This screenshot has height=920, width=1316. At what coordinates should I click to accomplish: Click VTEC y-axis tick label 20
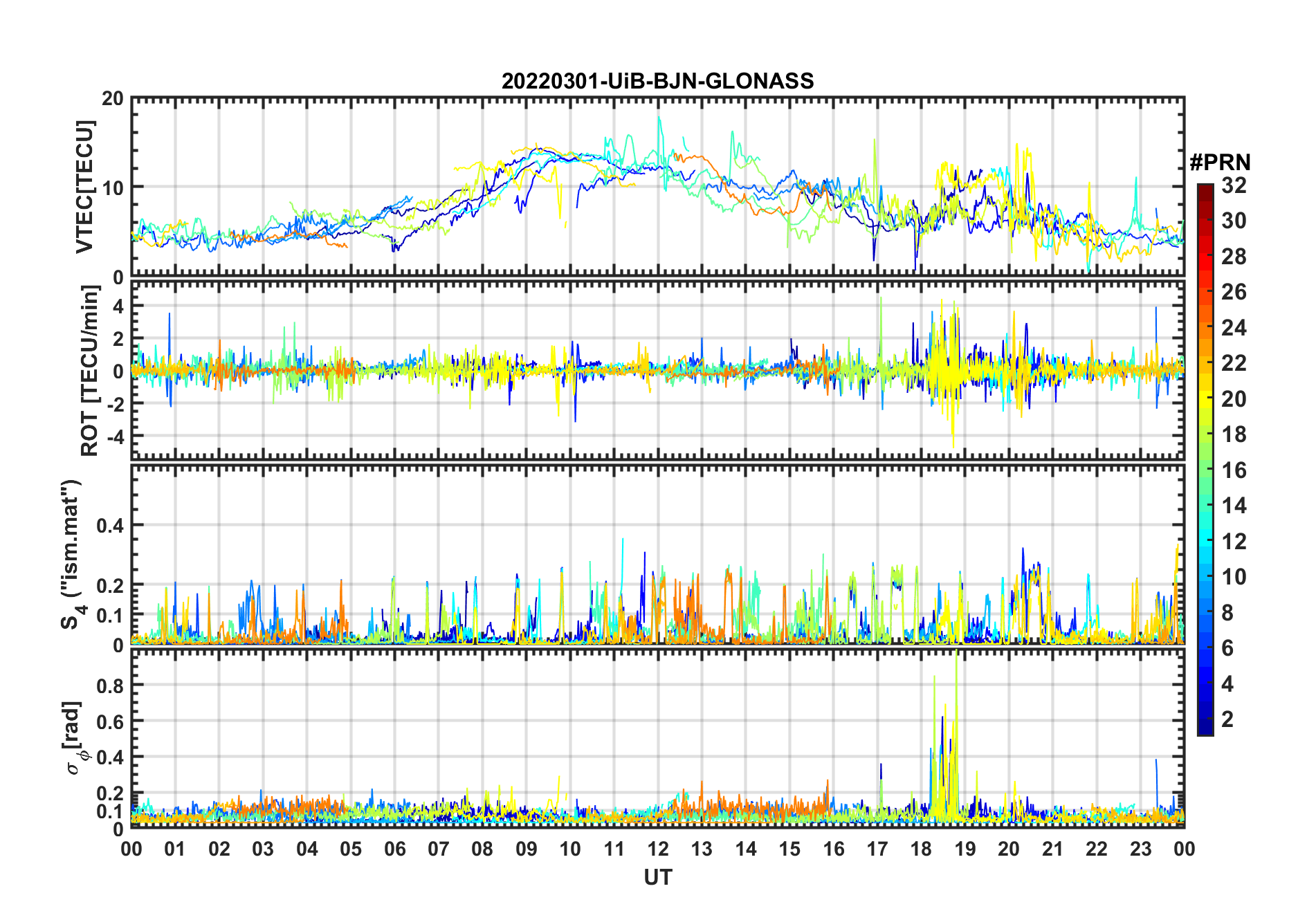pyautogui.click(x=113, y=99)
